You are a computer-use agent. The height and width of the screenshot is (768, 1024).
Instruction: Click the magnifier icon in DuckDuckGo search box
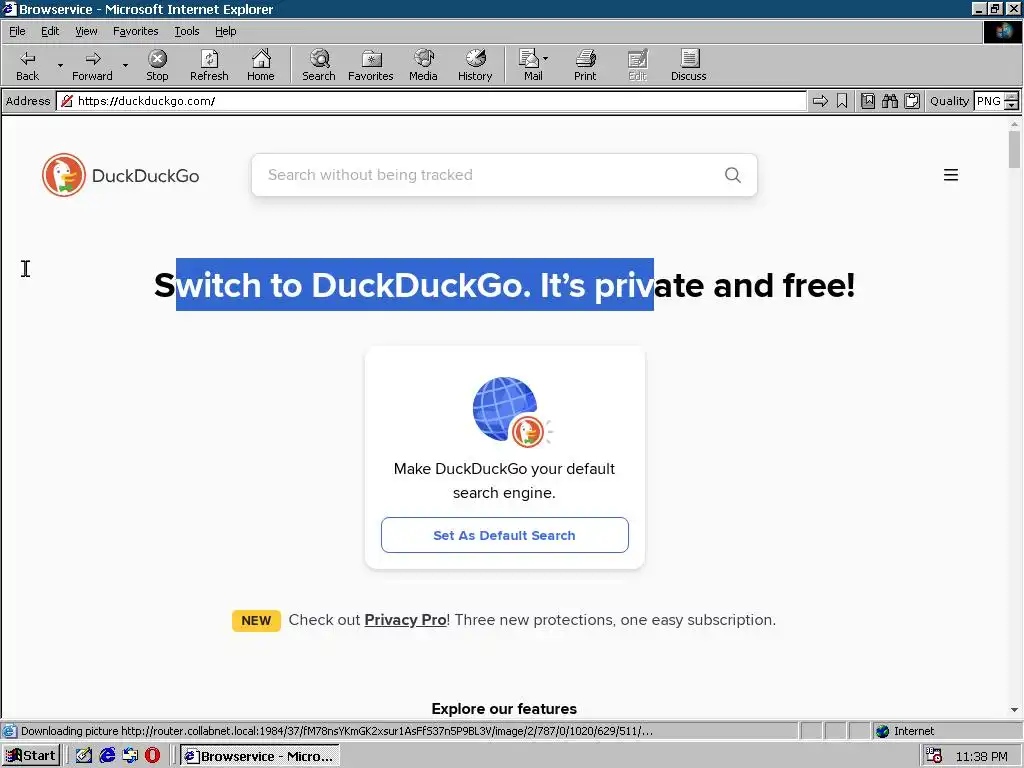coord(733,175)
